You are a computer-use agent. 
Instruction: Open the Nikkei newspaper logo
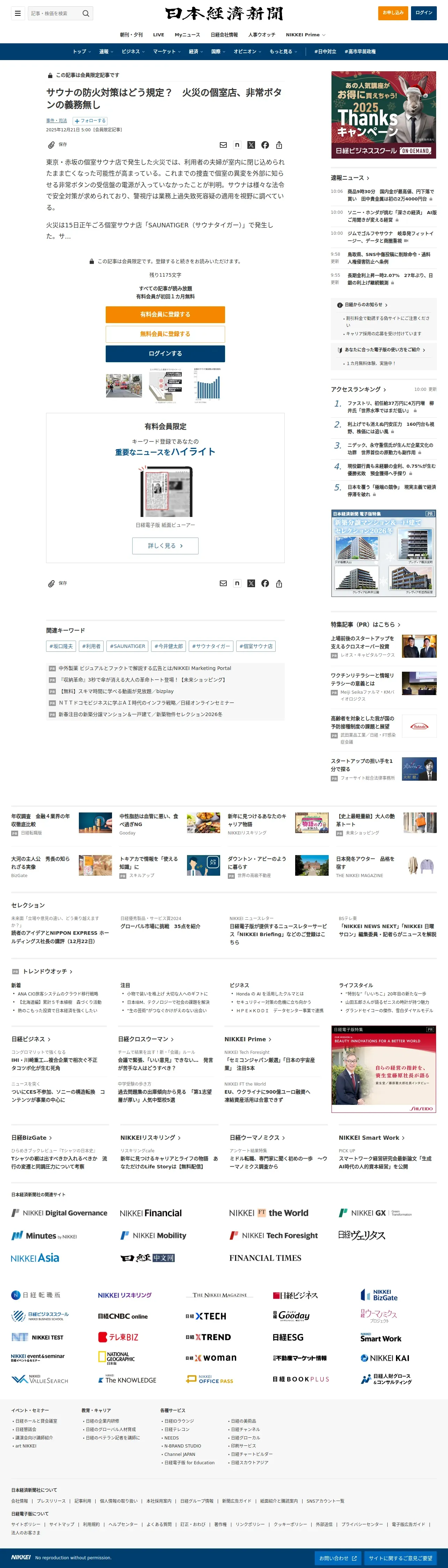click(x=224, y=13)
